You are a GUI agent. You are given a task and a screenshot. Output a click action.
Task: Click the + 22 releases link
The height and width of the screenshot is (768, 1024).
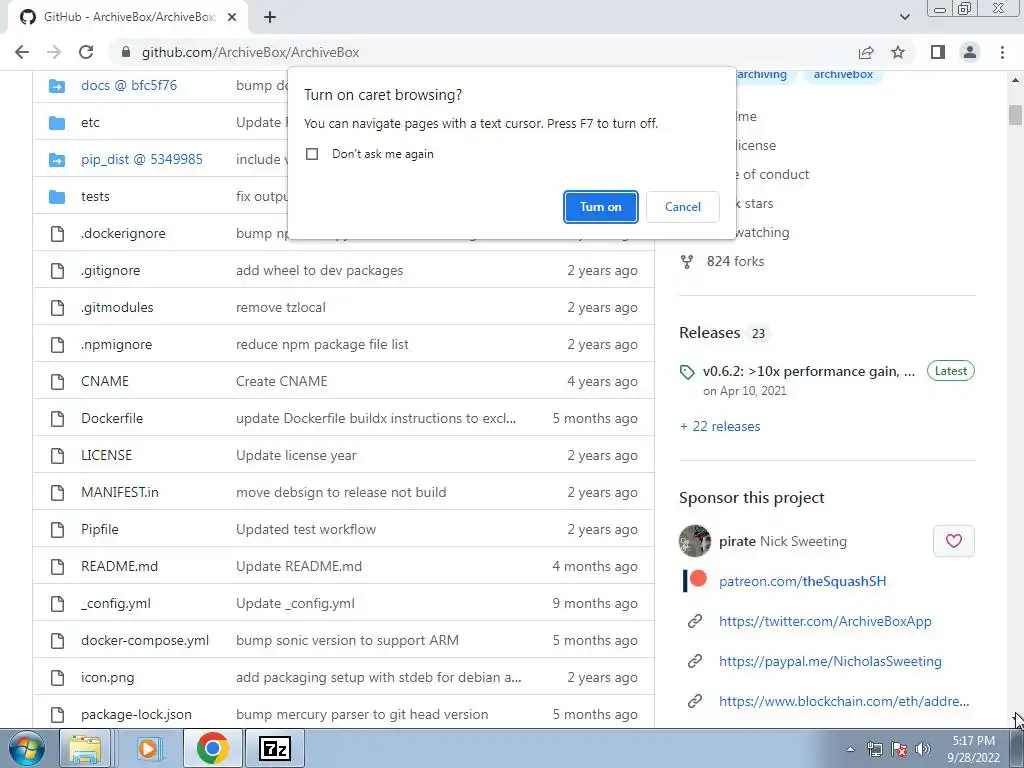[x=720, y=426]
